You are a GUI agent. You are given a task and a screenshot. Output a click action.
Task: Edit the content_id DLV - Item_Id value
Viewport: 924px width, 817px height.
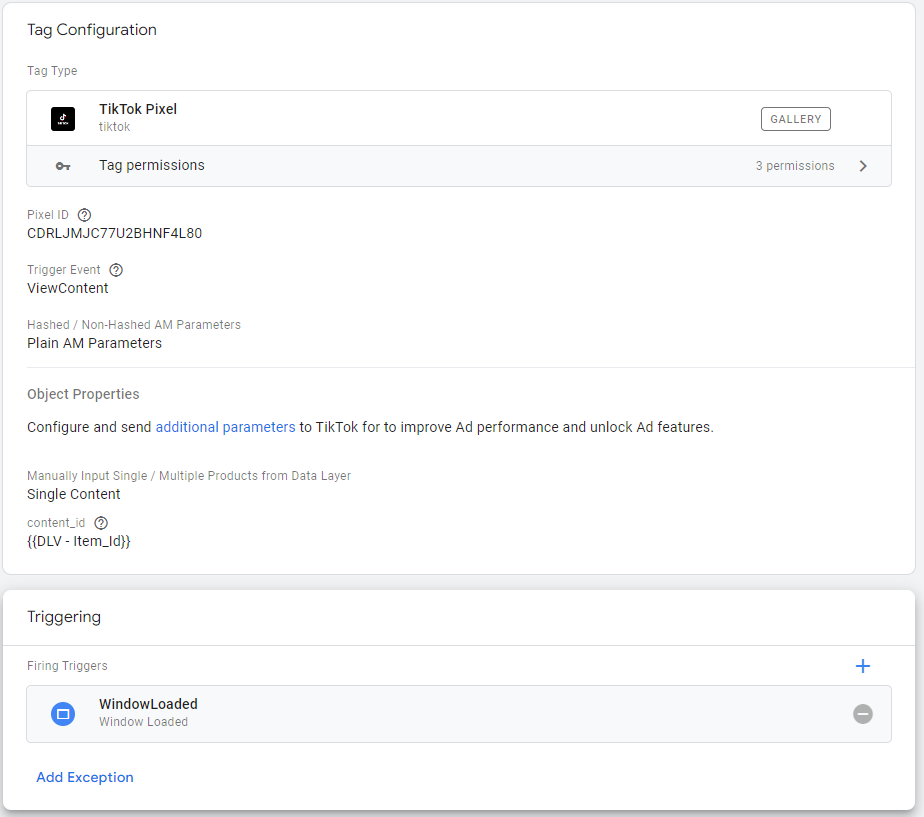pyautogui.click(x=80, y=540)
